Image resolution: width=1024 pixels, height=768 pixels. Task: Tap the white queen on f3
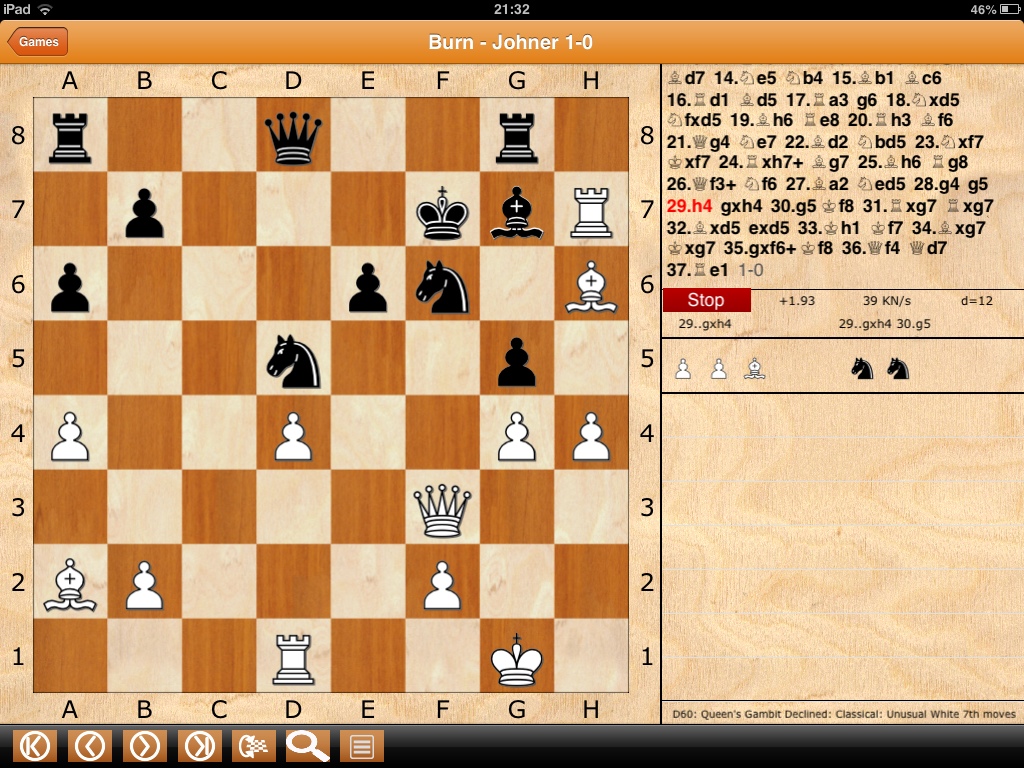pos(442,507)
